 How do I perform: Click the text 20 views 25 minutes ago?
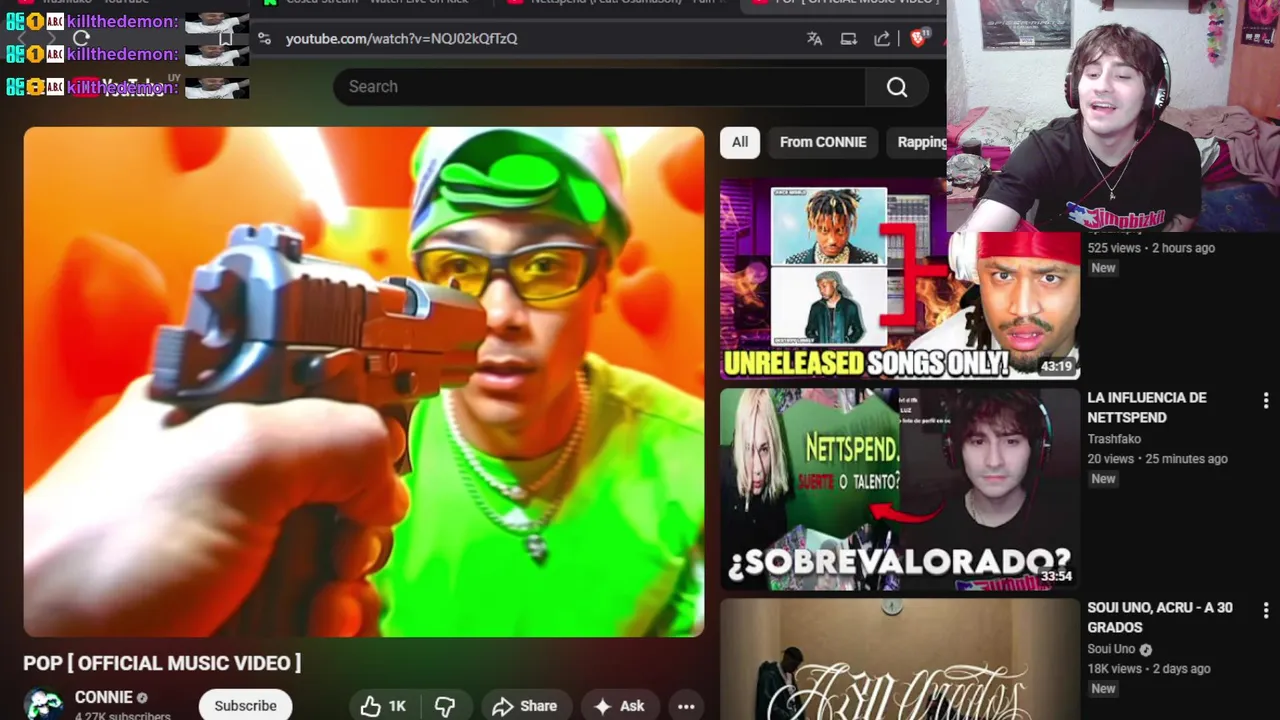pos(1157,459)
